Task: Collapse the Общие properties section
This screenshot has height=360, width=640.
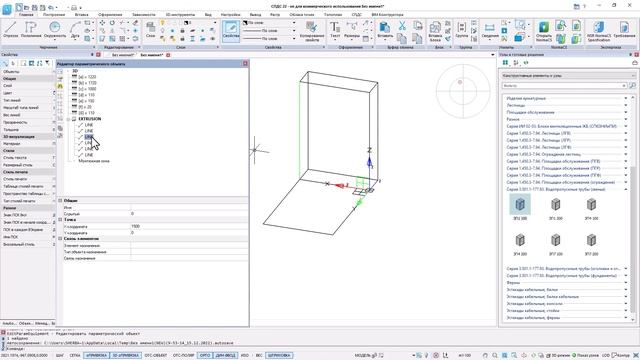Action: click(60, 201)
